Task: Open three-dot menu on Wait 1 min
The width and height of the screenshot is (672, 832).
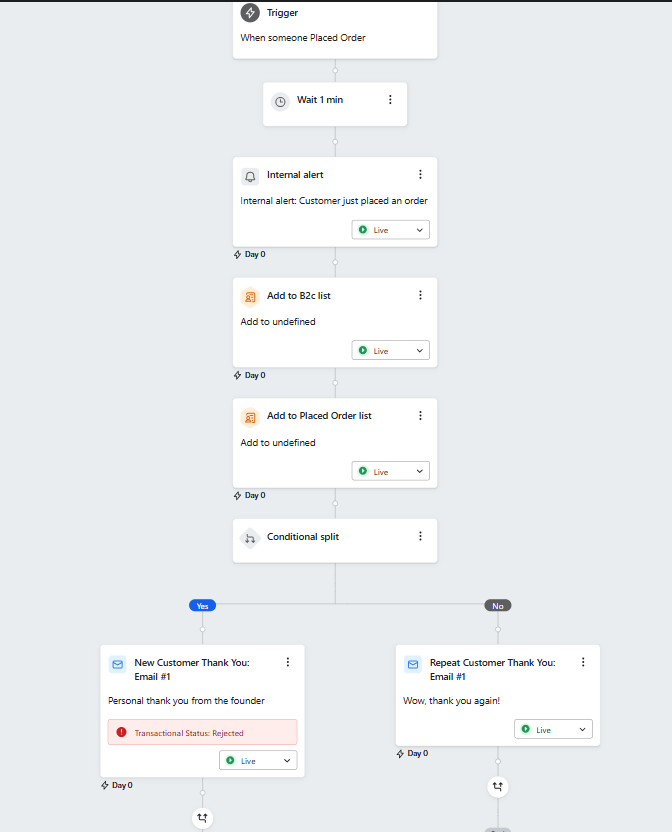Action: pyautogui.click(x=390, y=100)
